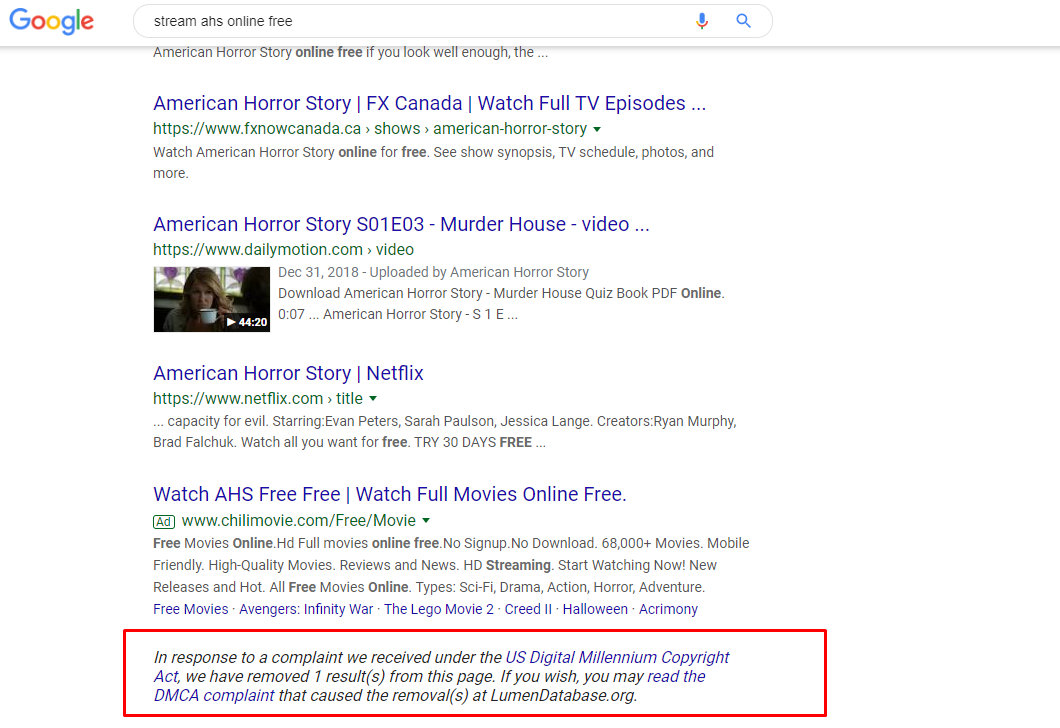The width and height of the screenshot is (1060, 728).
Task: Click the blue magnifier search icon
Action: point(743,21)
